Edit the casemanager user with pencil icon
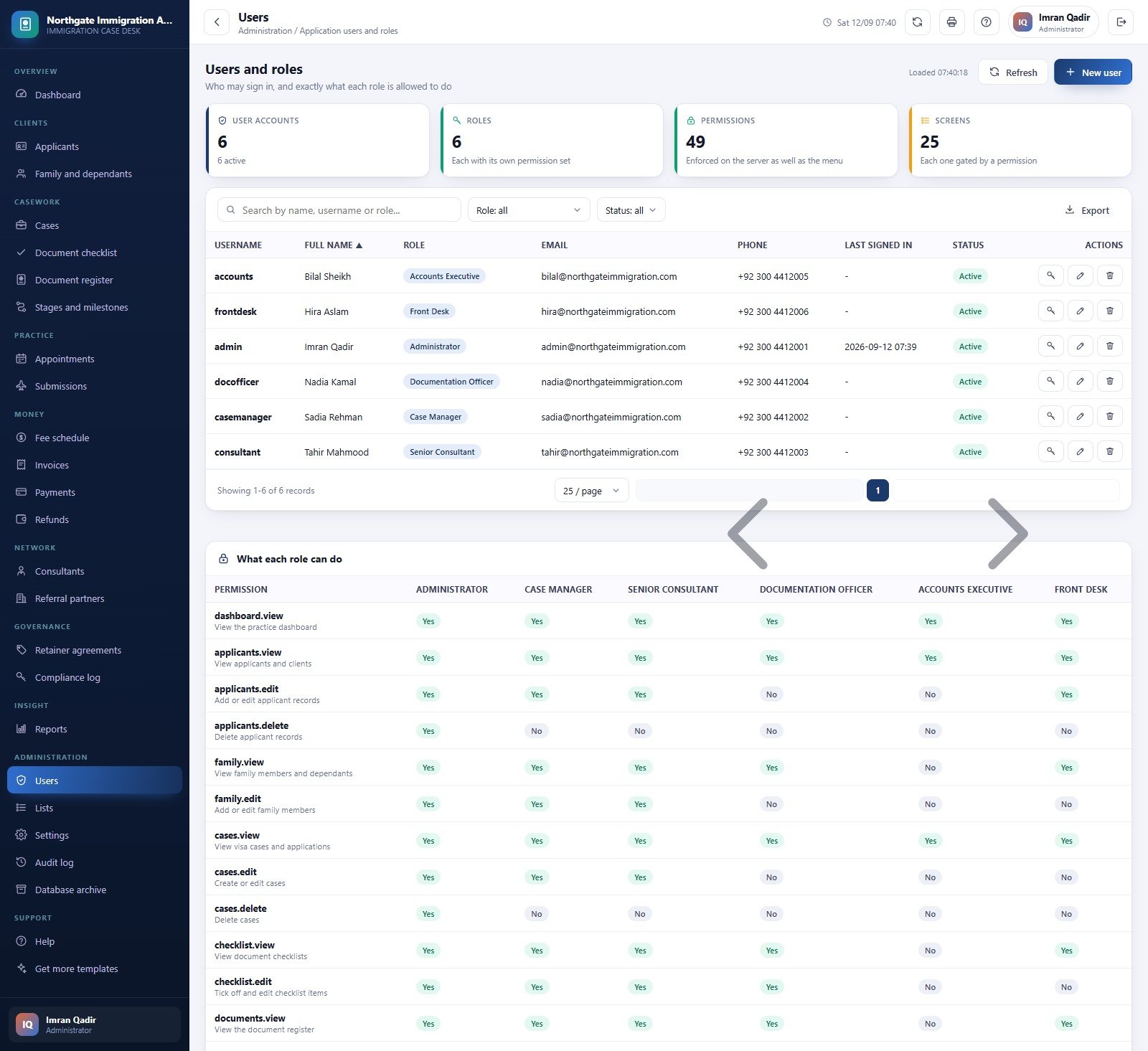 point(1080,416)
